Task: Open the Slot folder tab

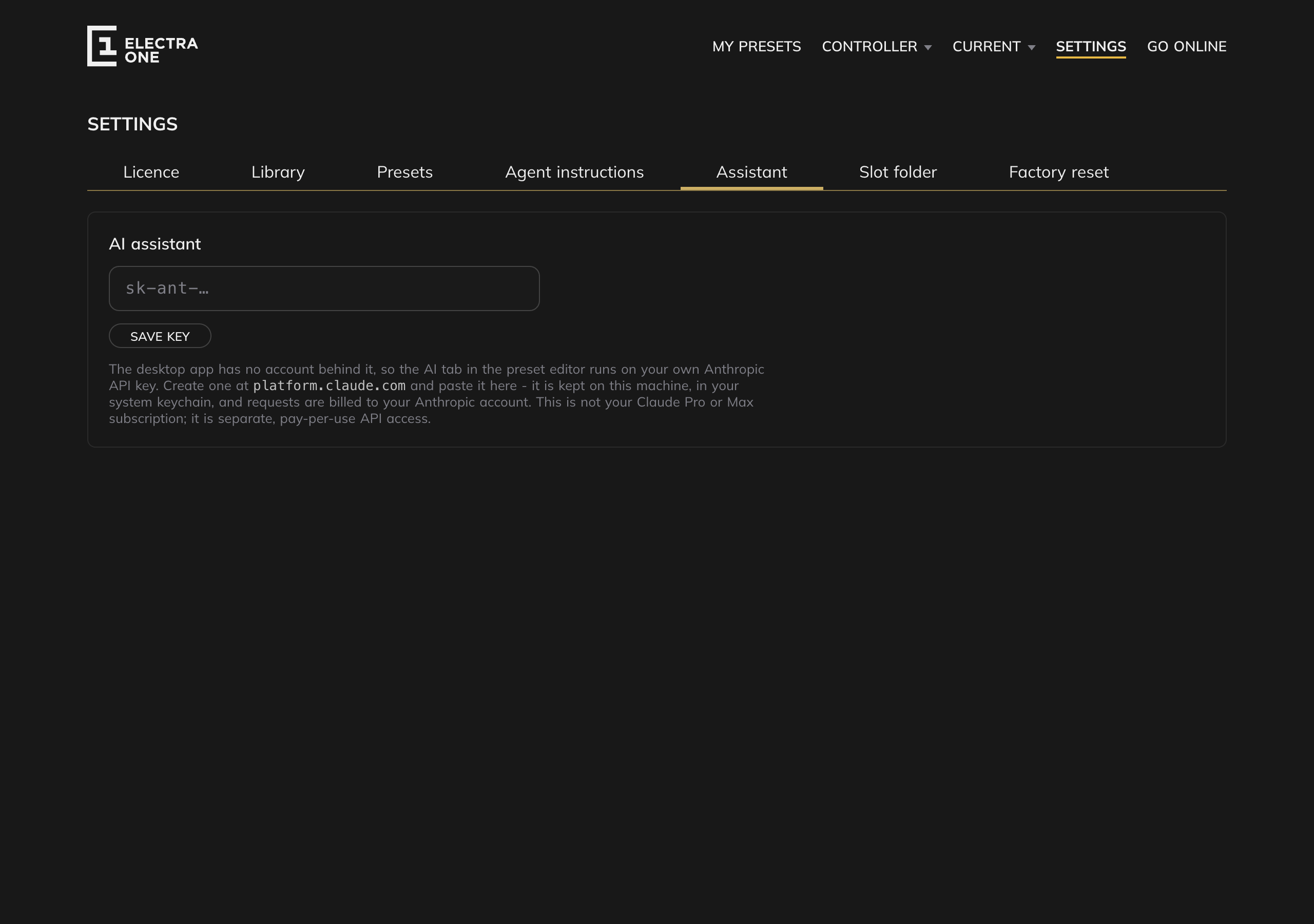Action: coord(897,172)
